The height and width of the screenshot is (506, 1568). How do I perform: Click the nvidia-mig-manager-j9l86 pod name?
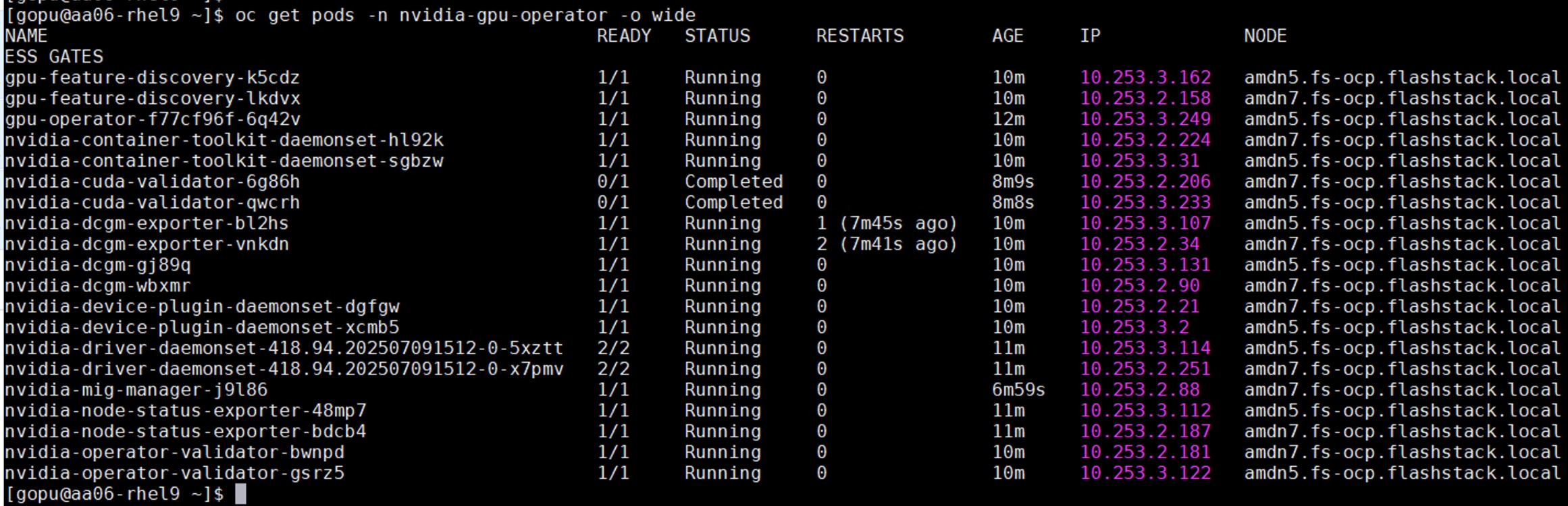tap(136, 390)
